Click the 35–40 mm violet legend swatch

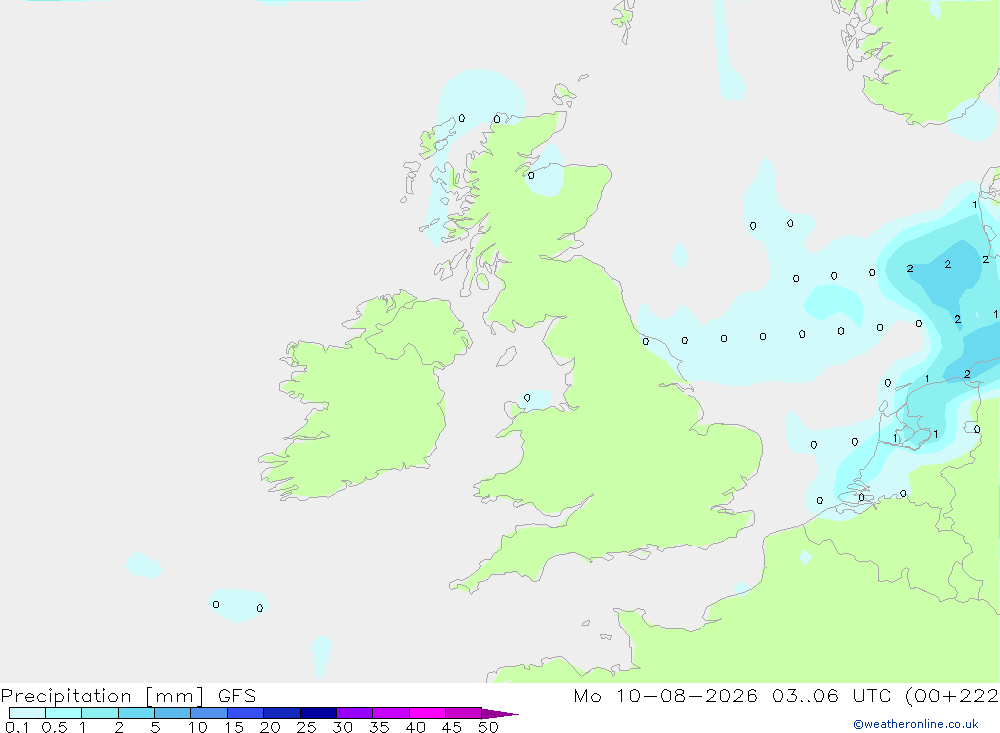click(x=391, y=713)
